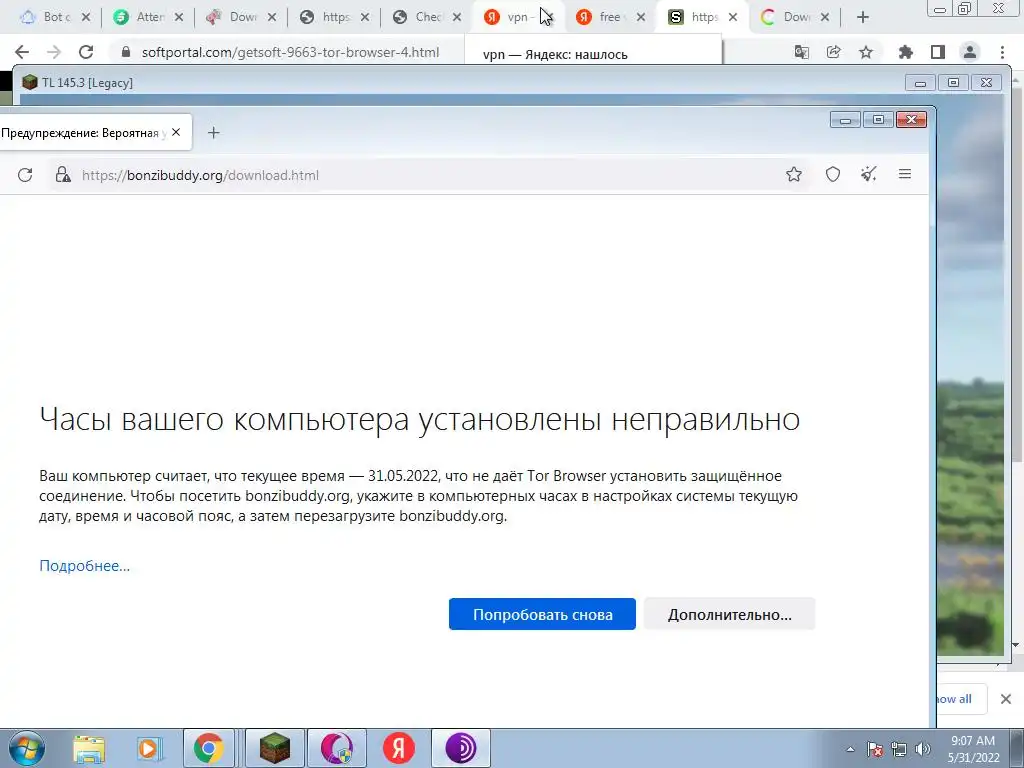Image resolution: width=1024 pixels, height=768 pixels.
Task: Click the Дополнительно... button
Action: tap(729, 614)
